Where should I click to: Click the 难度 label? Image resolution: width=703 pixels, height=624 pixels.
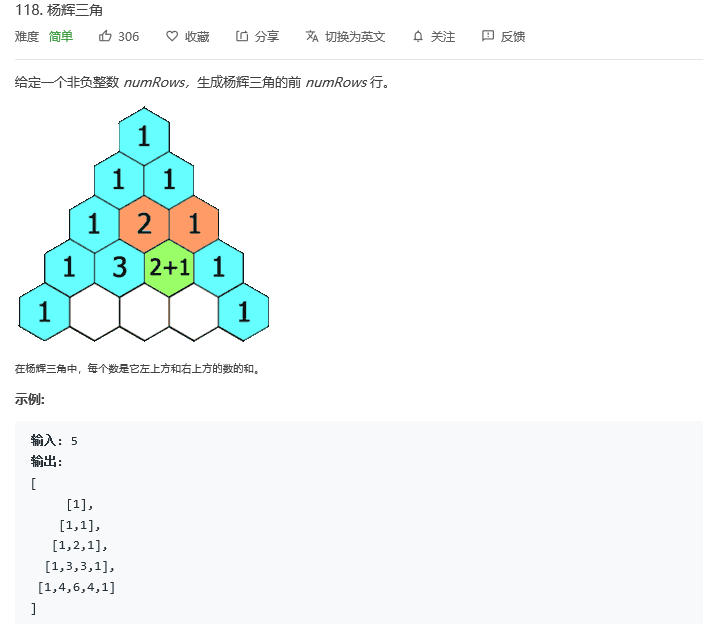point(27,37)
